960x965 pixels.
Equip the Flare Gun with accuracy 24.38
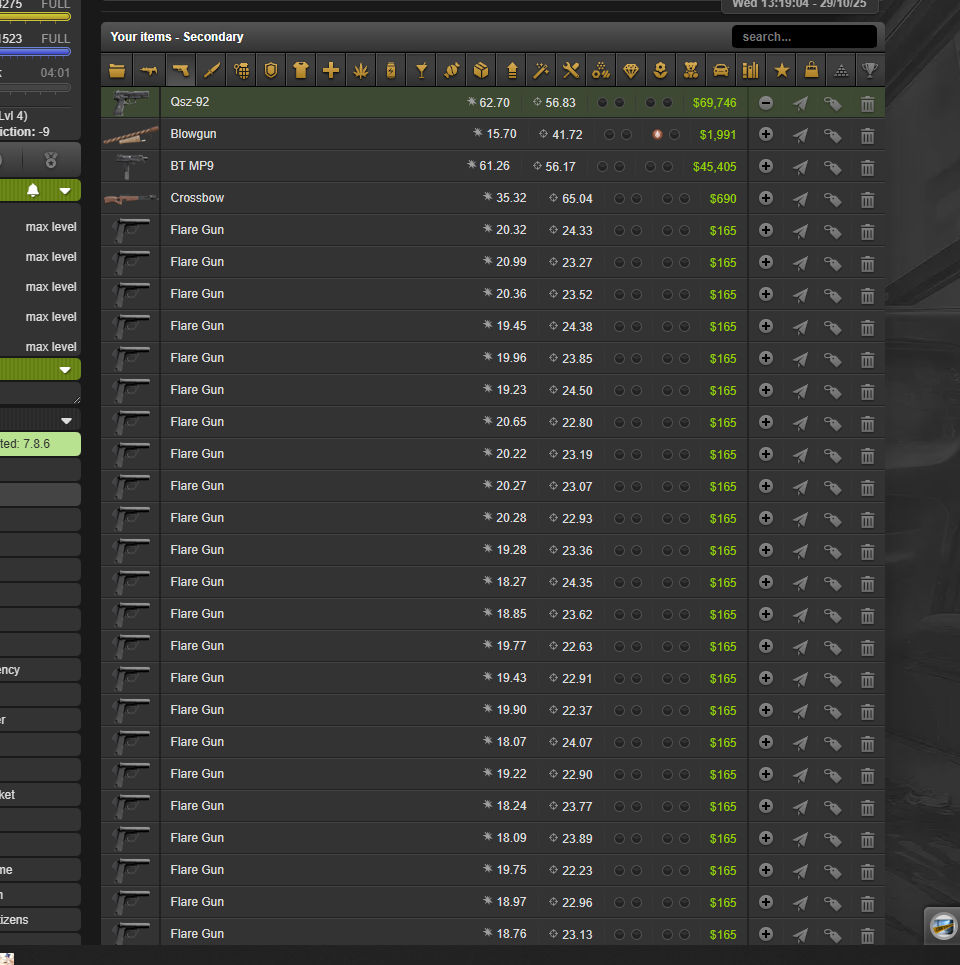(766, 326)
